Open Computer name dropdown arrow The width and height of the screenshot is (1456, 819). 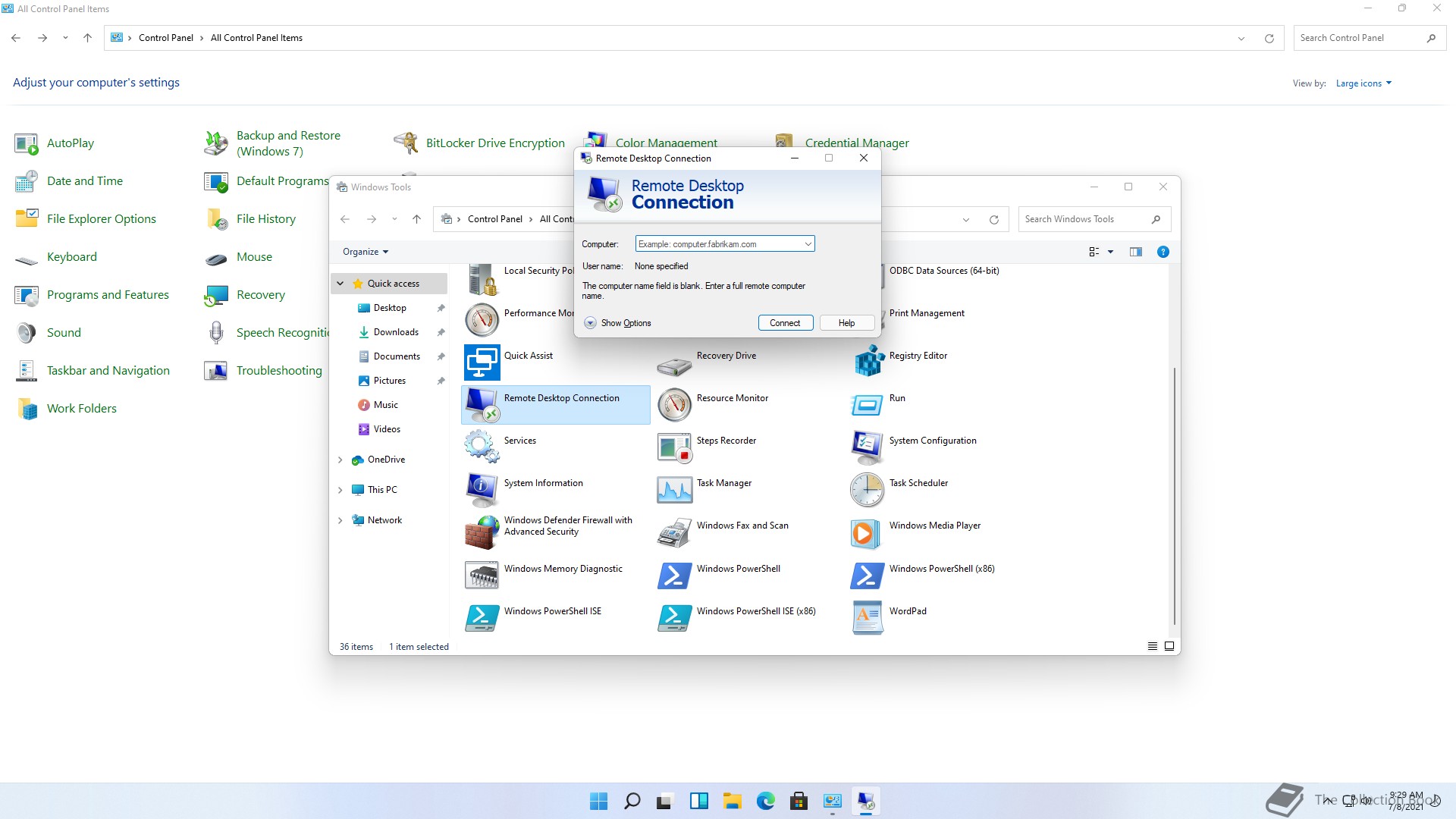[x=808, y=244]
